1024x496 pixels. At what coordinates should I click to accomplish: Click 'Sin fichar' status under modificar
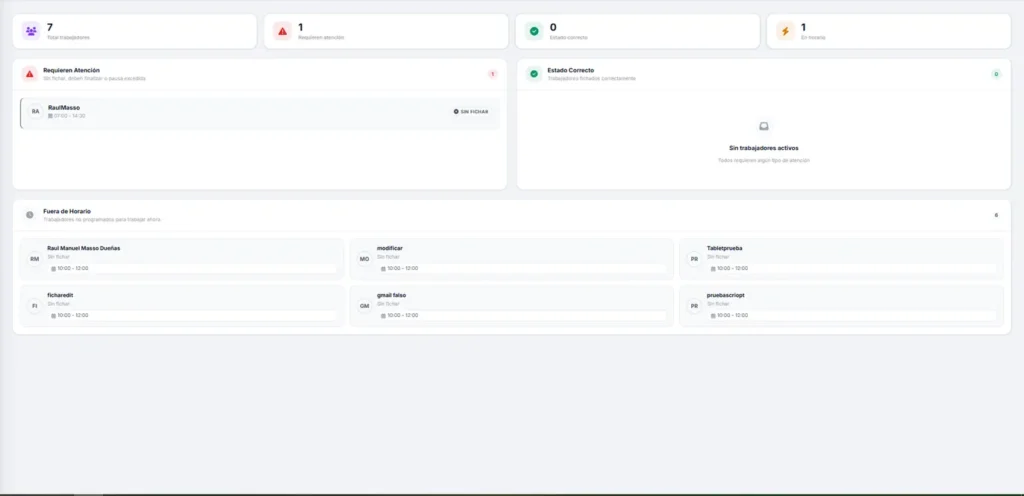point(388,257)
